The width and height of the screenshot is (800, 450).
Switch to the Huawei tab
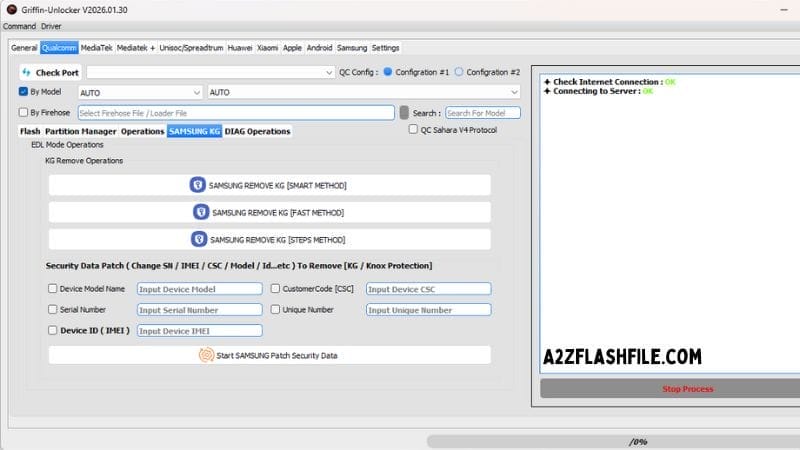tap(240, 47)
